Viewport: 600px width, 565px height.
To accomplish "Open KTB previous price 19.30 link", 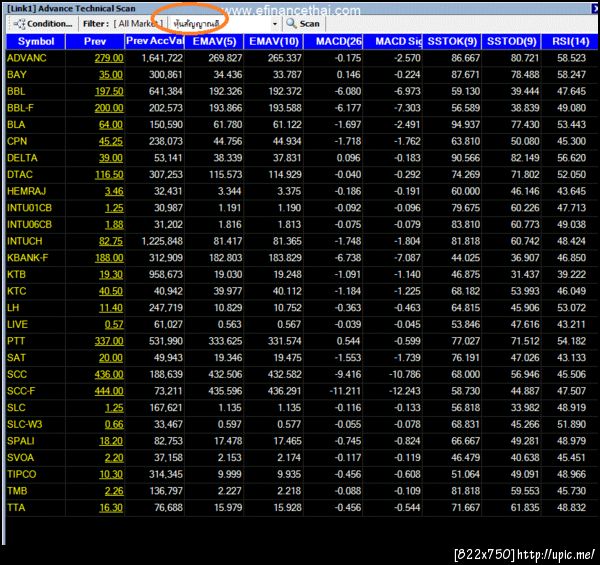I will pos(111,275).
